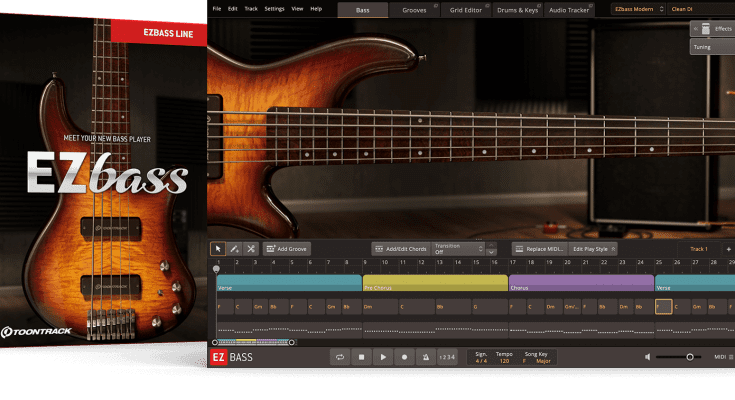This screenshot has height=400, width=735.
Task: Toggle the metronome button
Action: tap(425, 357)
